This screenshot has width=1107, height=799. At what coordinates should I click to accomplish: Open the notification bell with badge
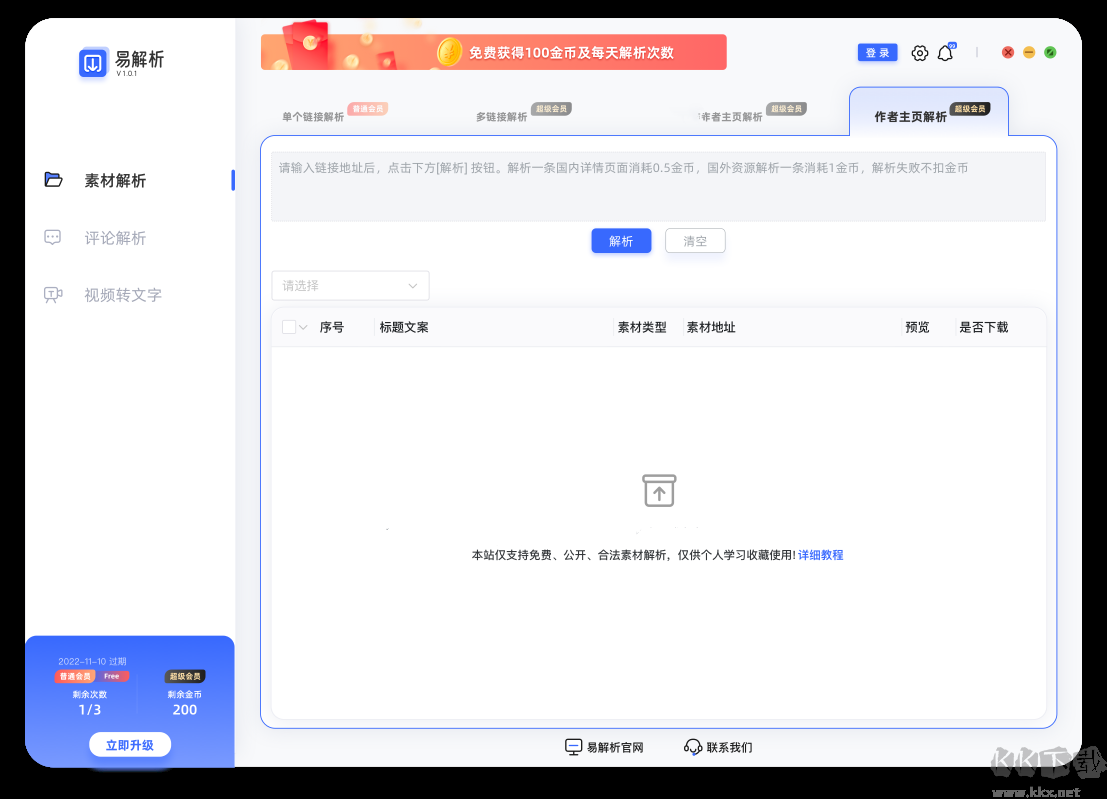click(944, 52)
